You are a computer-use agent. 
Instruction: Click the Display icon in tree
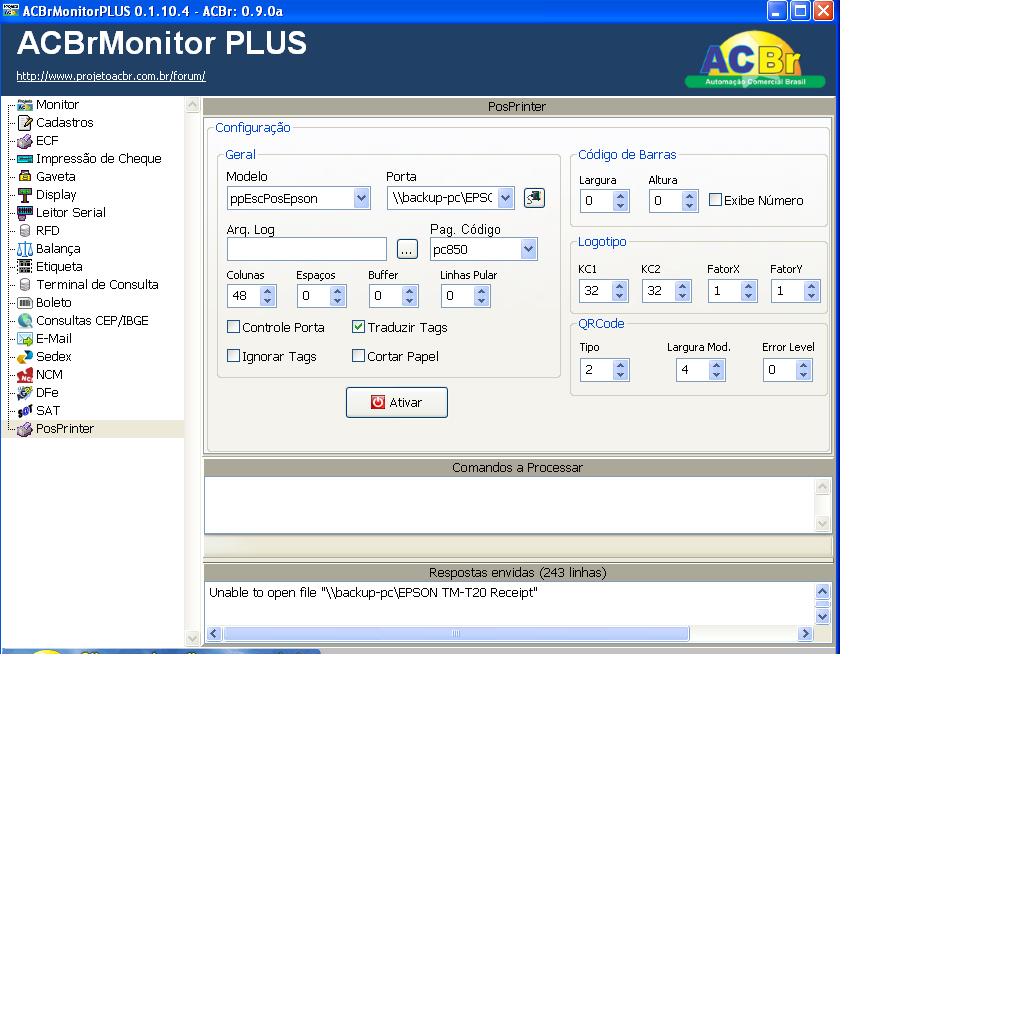pyautogui.click(x=25, y=195)
